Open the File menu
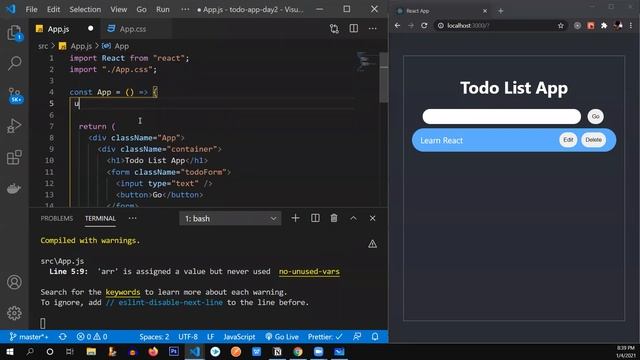The width and height of the screenshot is (640, 360). [x=31, y=9]
